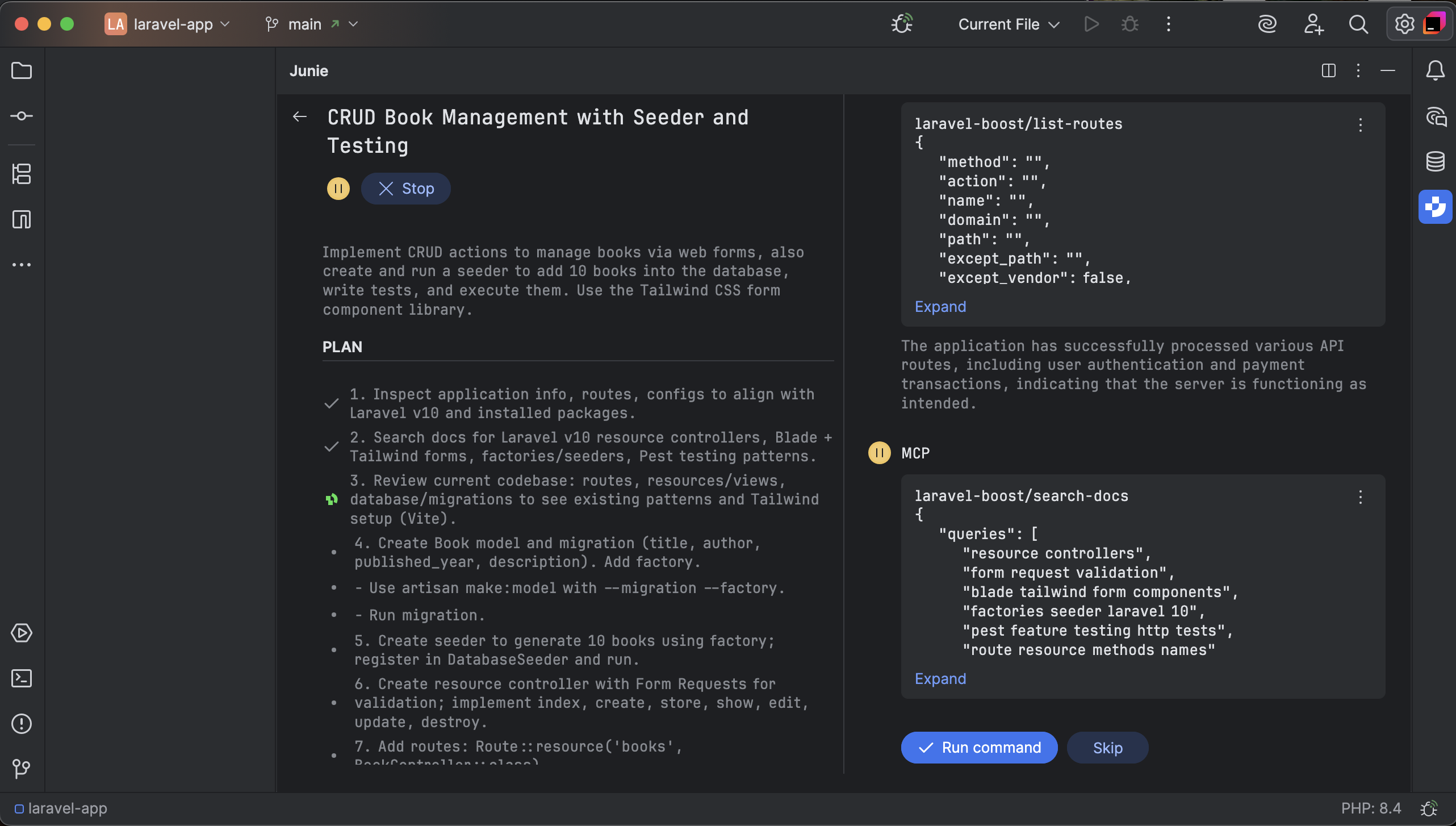Open the Notifications bell
The width and height of the screenshot is (1456, 826).
1435,71
